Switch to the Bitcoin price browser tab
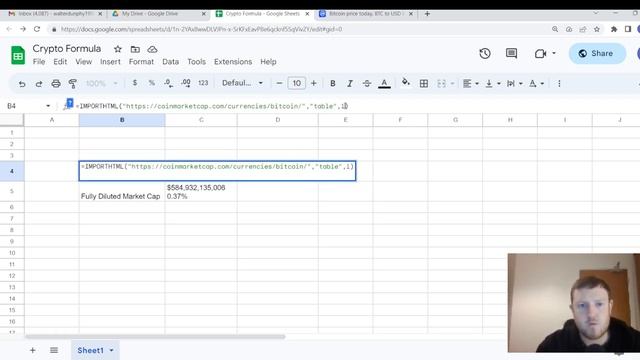The height and width of the screenshot is (360, 640). click(366, 14)
